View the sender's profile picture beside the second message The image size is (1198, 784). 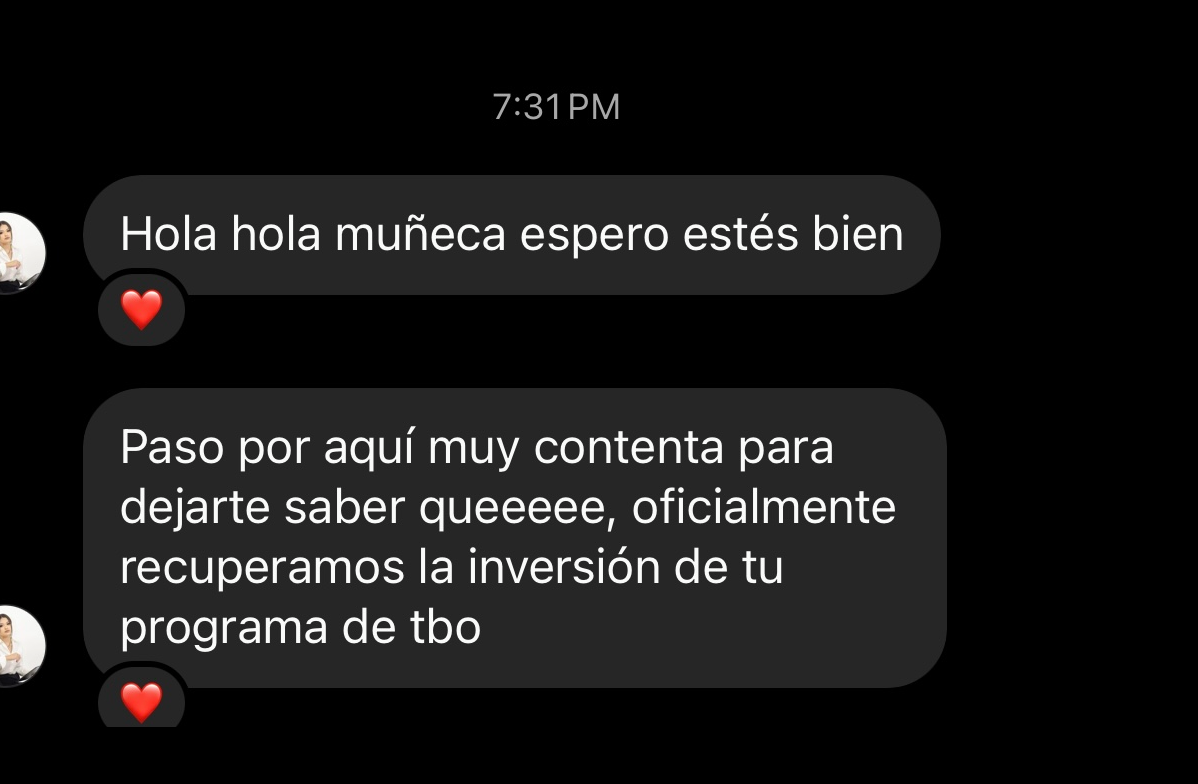tap(21, 646)
